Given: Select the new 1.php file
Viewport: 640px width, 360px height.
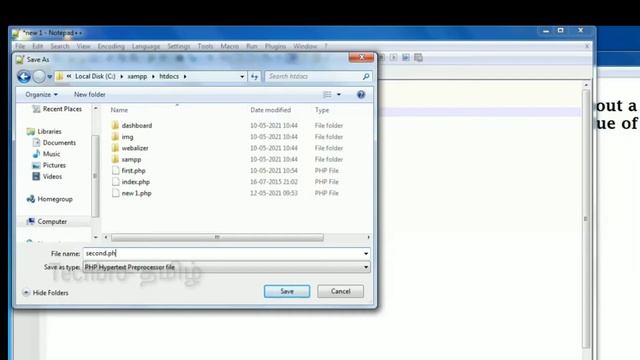Looking at the screenshot, I should pyautogui.click(x=131, y=193).
